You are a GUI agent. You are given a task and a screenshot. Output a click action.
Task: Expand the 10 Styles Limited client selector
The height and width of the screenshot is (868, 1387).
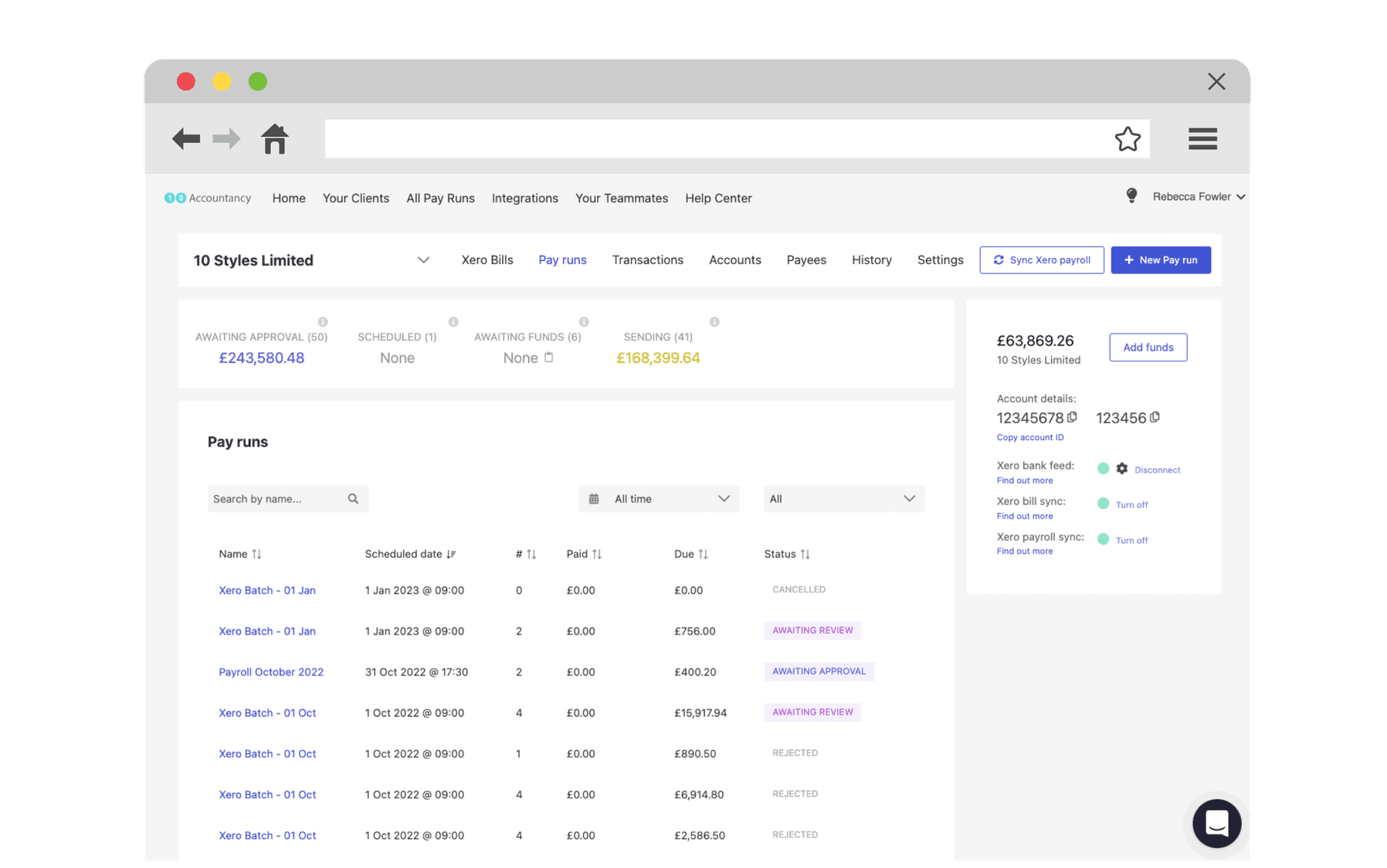point(423,260)
